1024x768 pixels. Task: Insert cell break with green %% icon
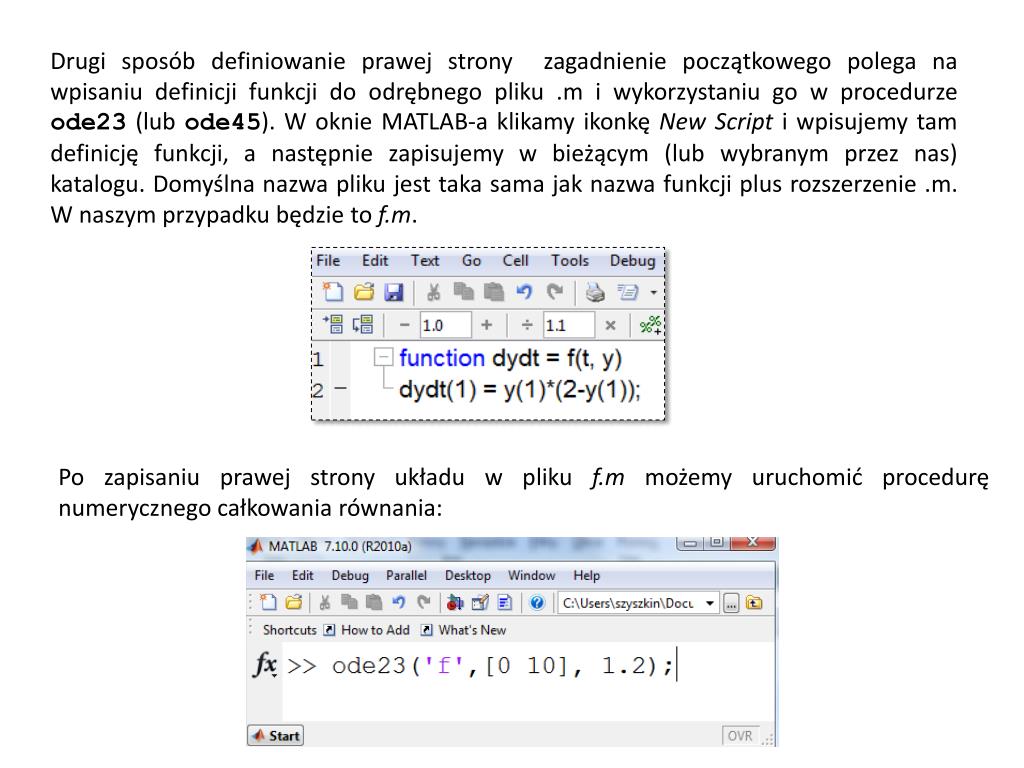click(650, 325)
